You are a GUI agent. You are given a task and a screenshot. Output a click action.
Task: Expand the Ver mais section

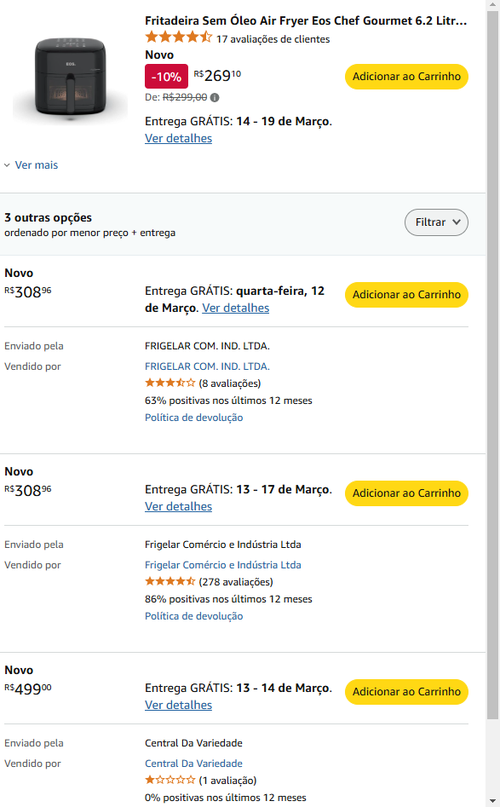coord(31,165)
